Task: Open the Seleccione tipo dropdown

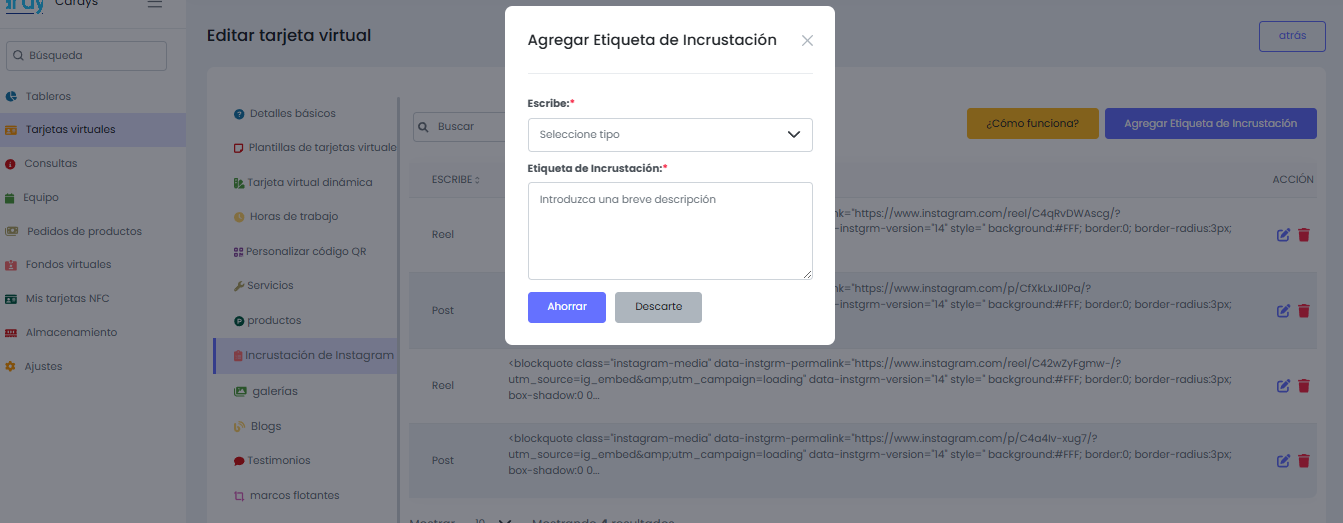Action: 670,135
